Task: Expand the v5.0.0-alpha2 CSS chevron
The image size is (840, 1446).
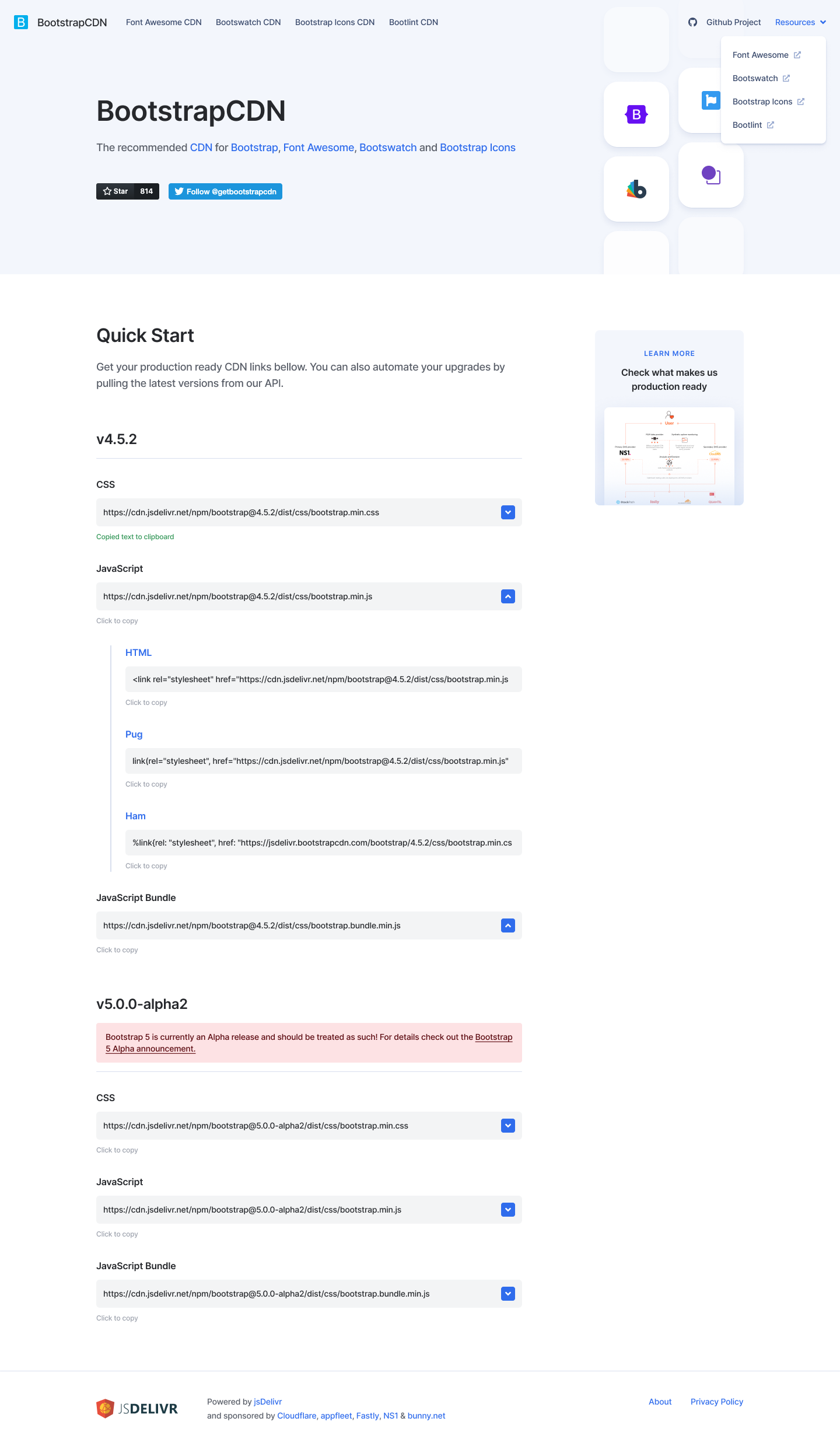Action: click(507, 1125)
